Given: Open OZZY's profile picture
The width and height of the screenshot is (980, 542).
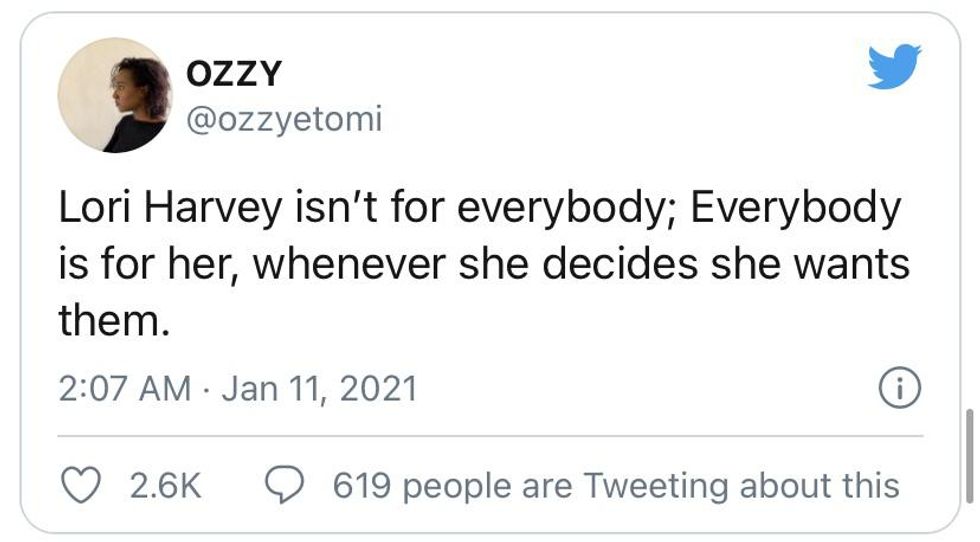Looking at the screenshot, I should point(114,95).
